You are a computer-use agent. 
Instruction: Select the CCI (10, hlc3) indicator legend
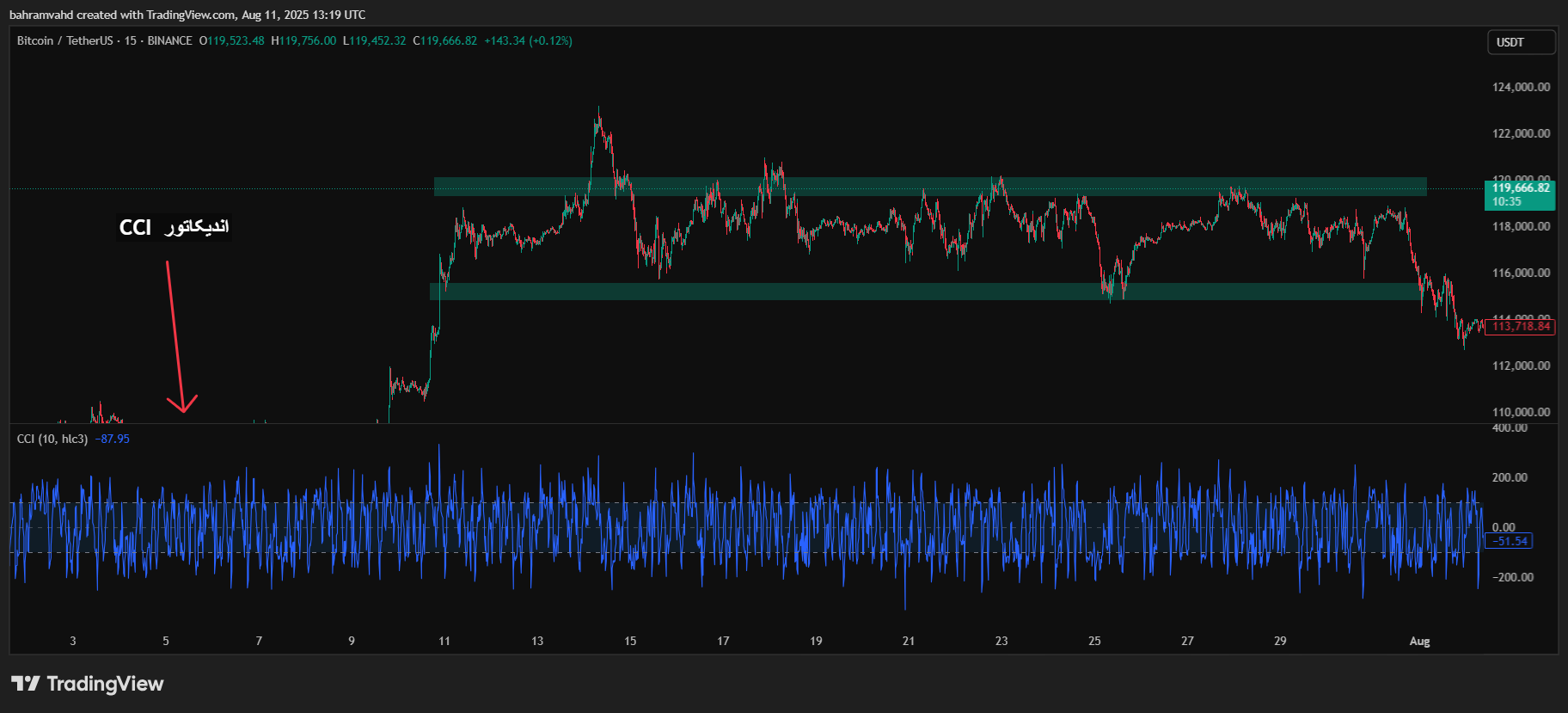point(52,439)
